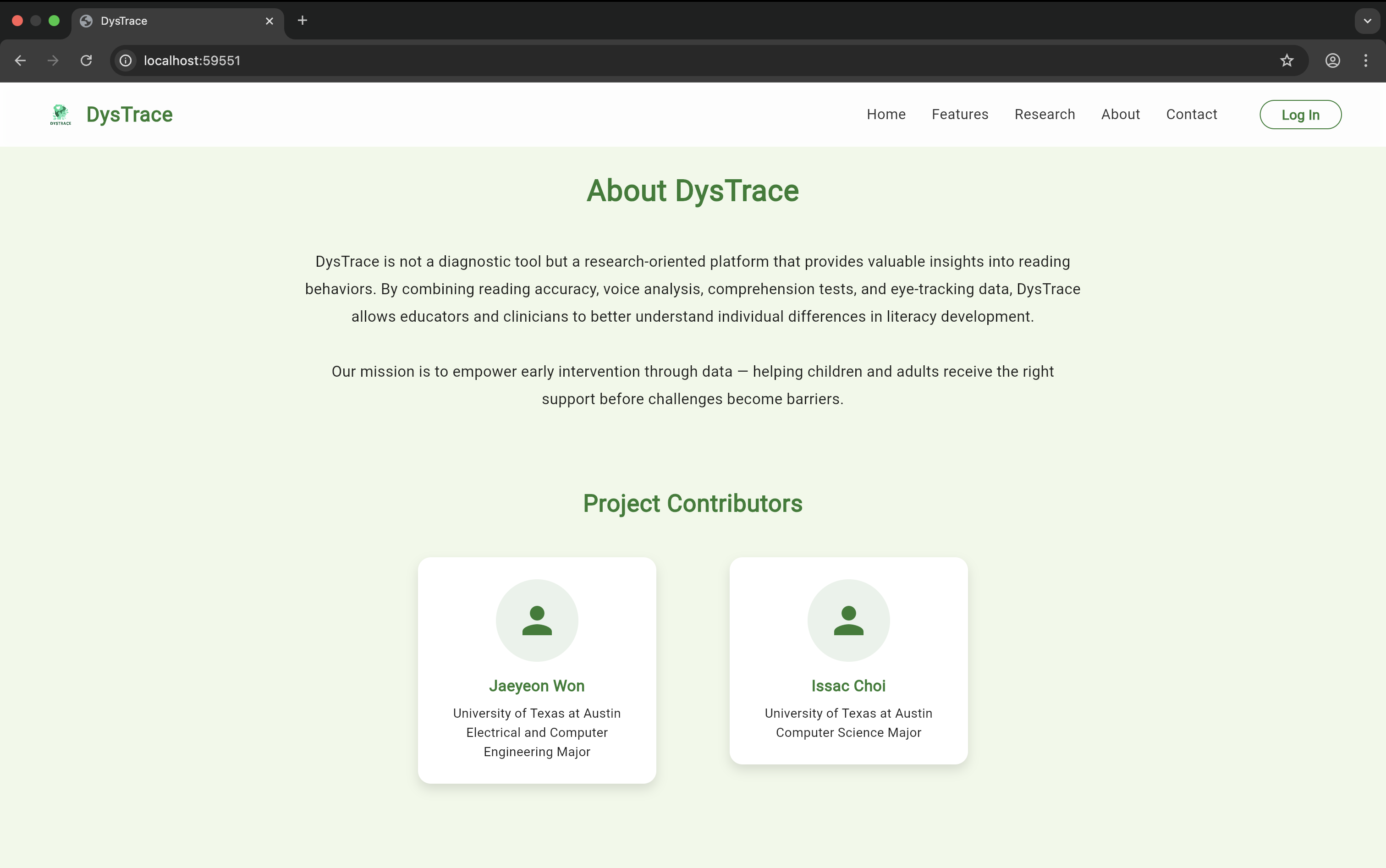Open the Research nav link
The image size is (1386, 868).
(x=1045, y=114)
